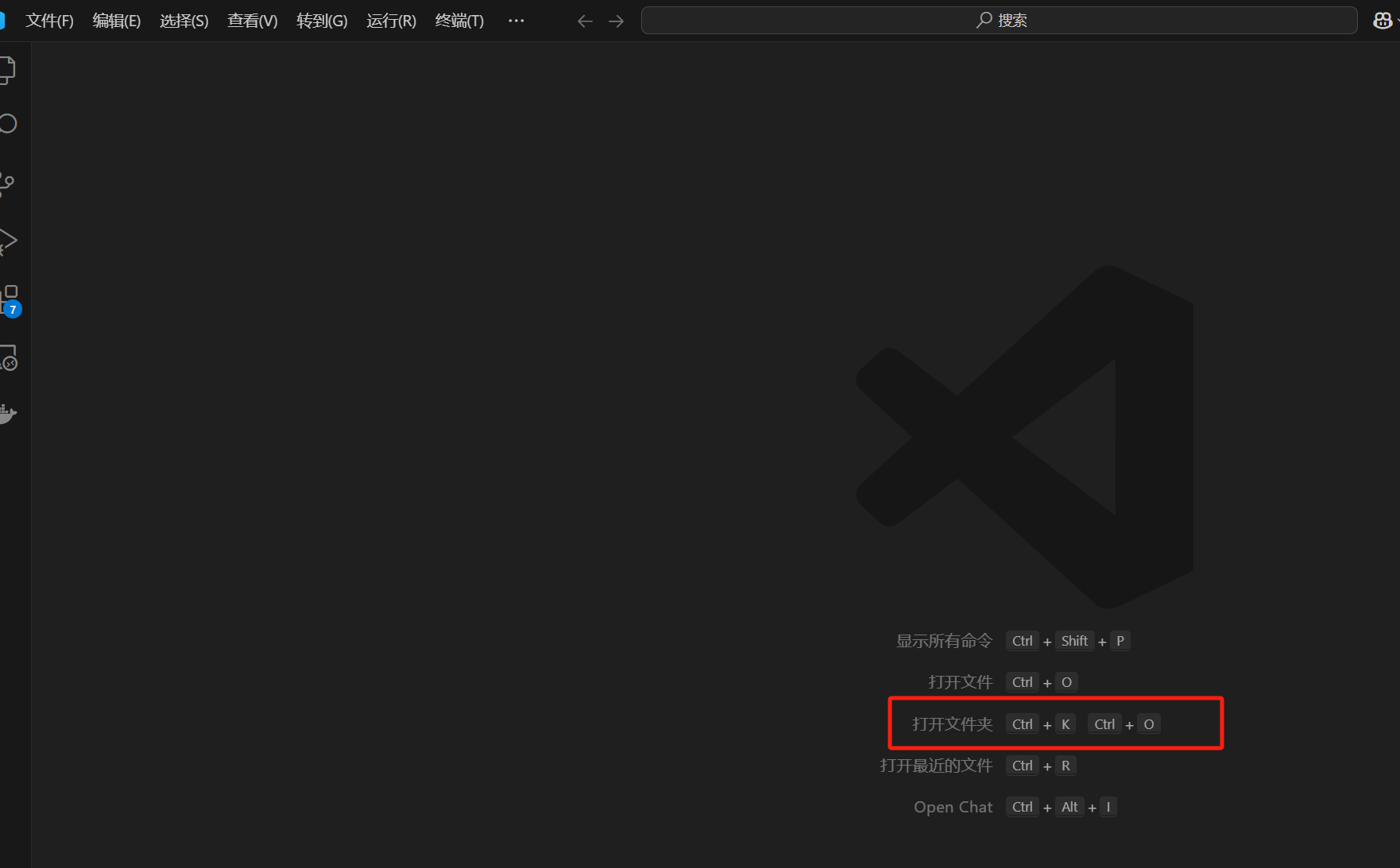
Task: Click the Alt keycap hint
Action: [x=1069, y=807]
